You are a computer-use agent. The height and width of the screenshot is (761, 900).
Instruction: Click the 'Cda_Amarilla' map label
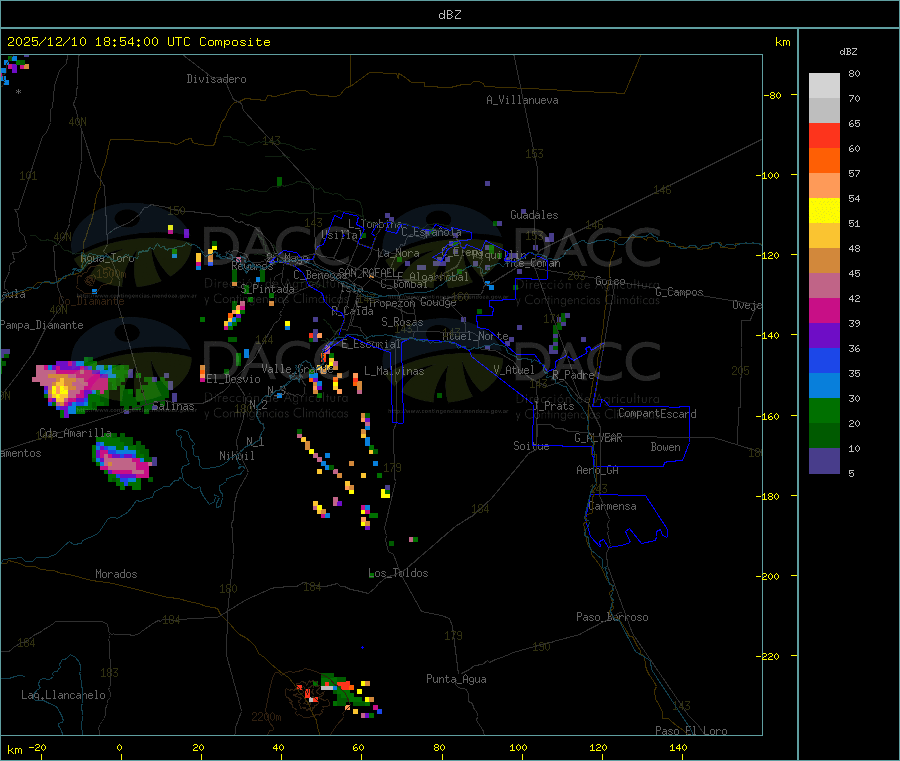pyautogui.click(x=75, y=433)
